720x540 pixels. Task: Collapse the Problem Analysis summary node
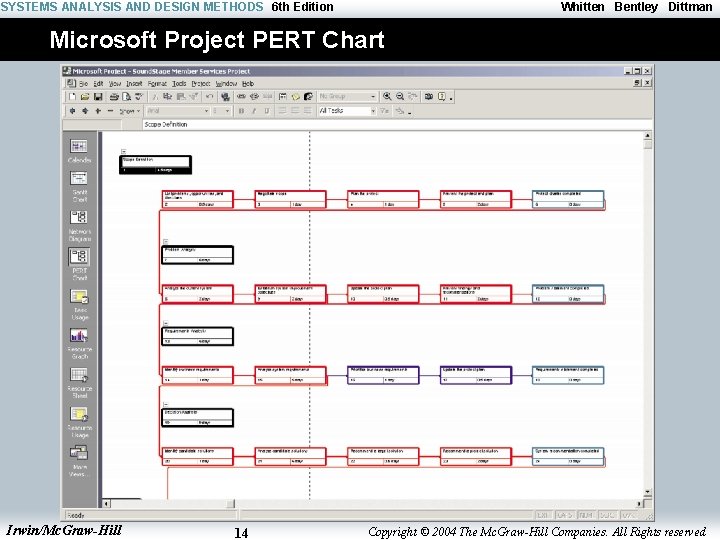pyautogui.click(x=166, y=241)
